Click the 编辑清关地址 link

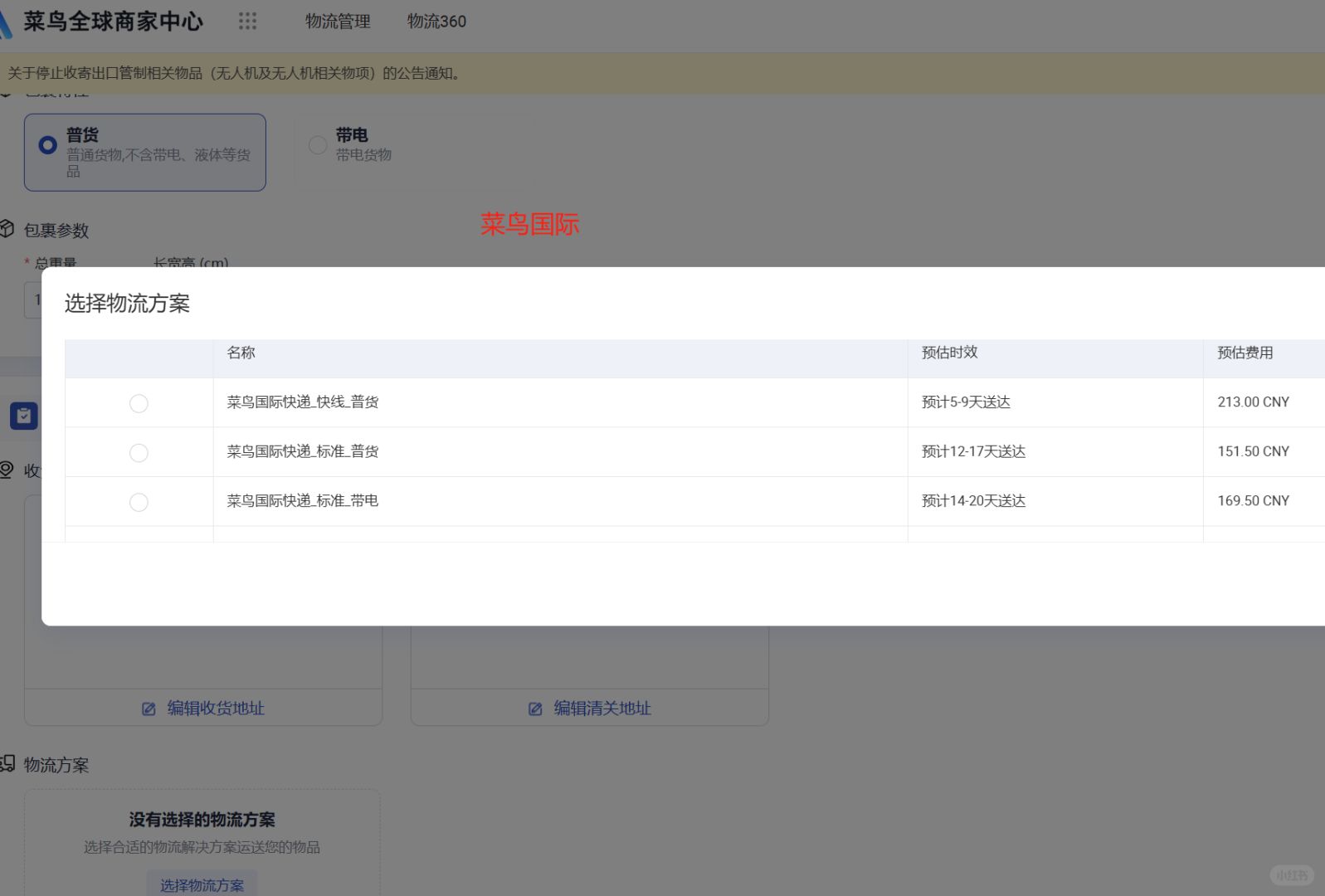click(x=602, y=709)
